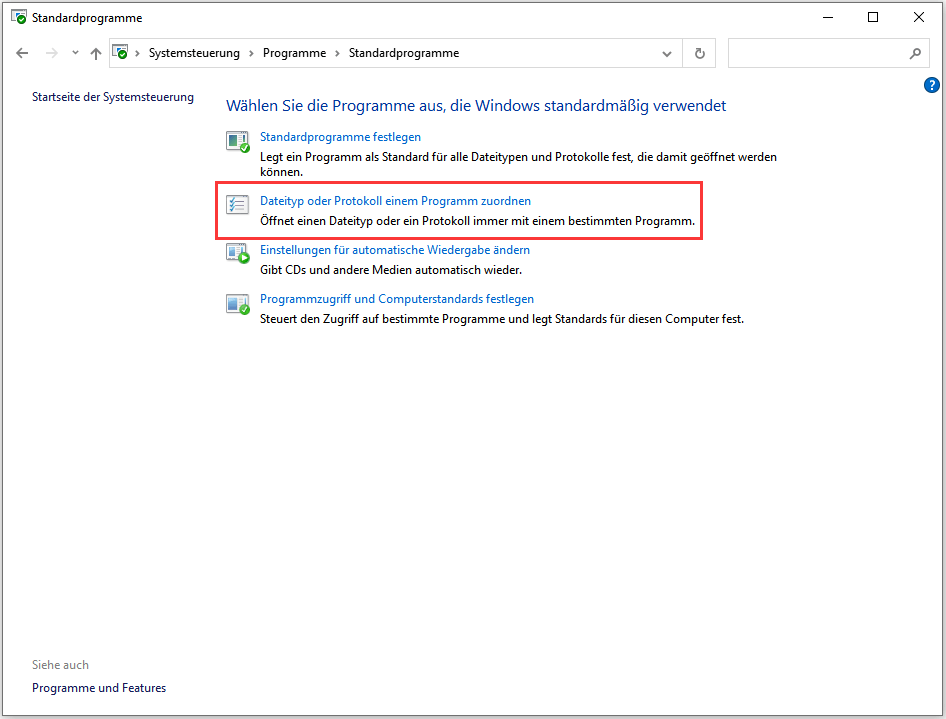Open Dateityp oder Protokoll einem Programm zuordnen
The width and height of the screenshot is (946, 719).
point(395,200)
